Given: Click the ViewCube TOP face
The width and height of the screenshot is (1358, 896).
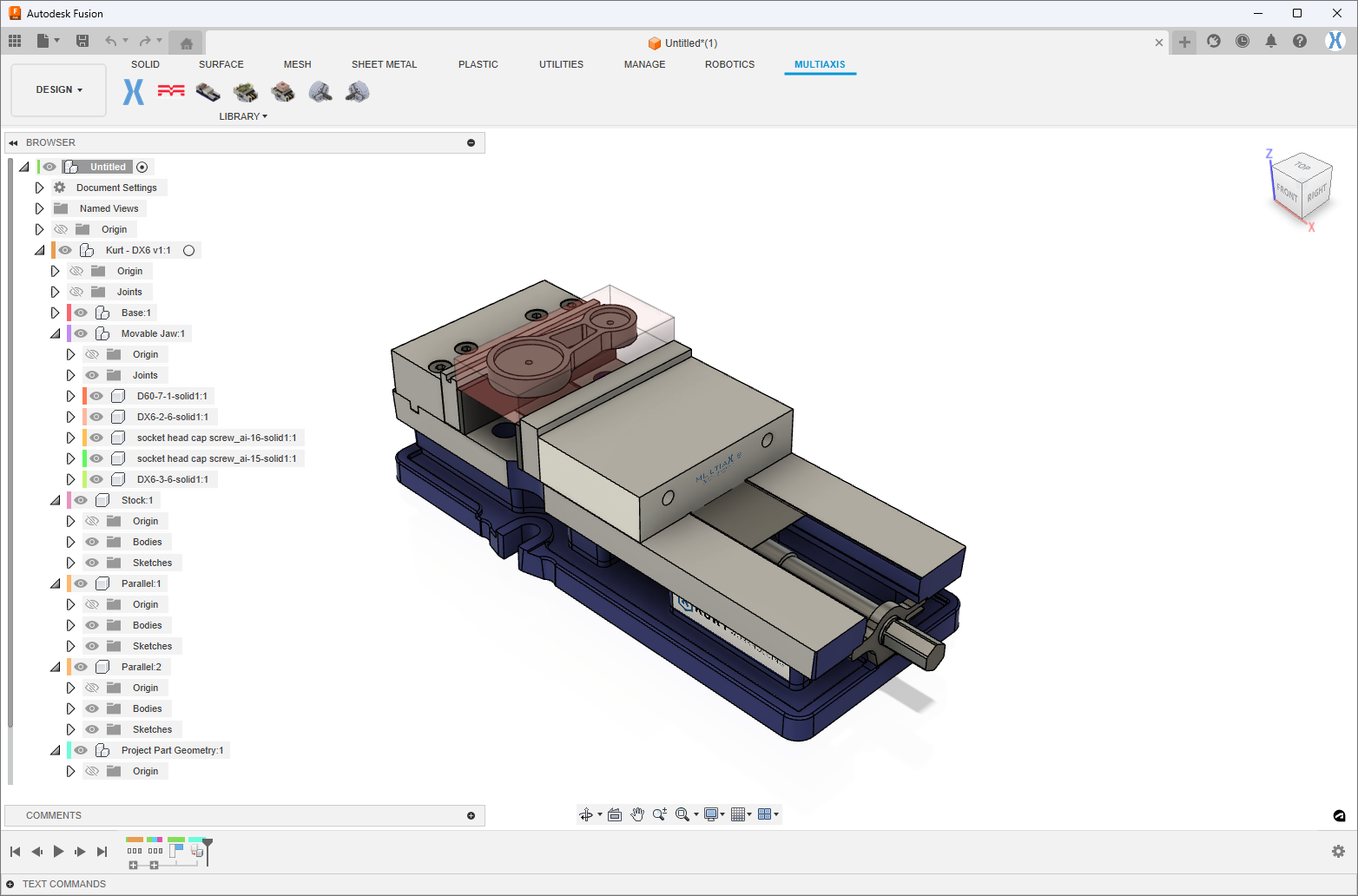Looking at the screenshot, I should [1302, 166].
